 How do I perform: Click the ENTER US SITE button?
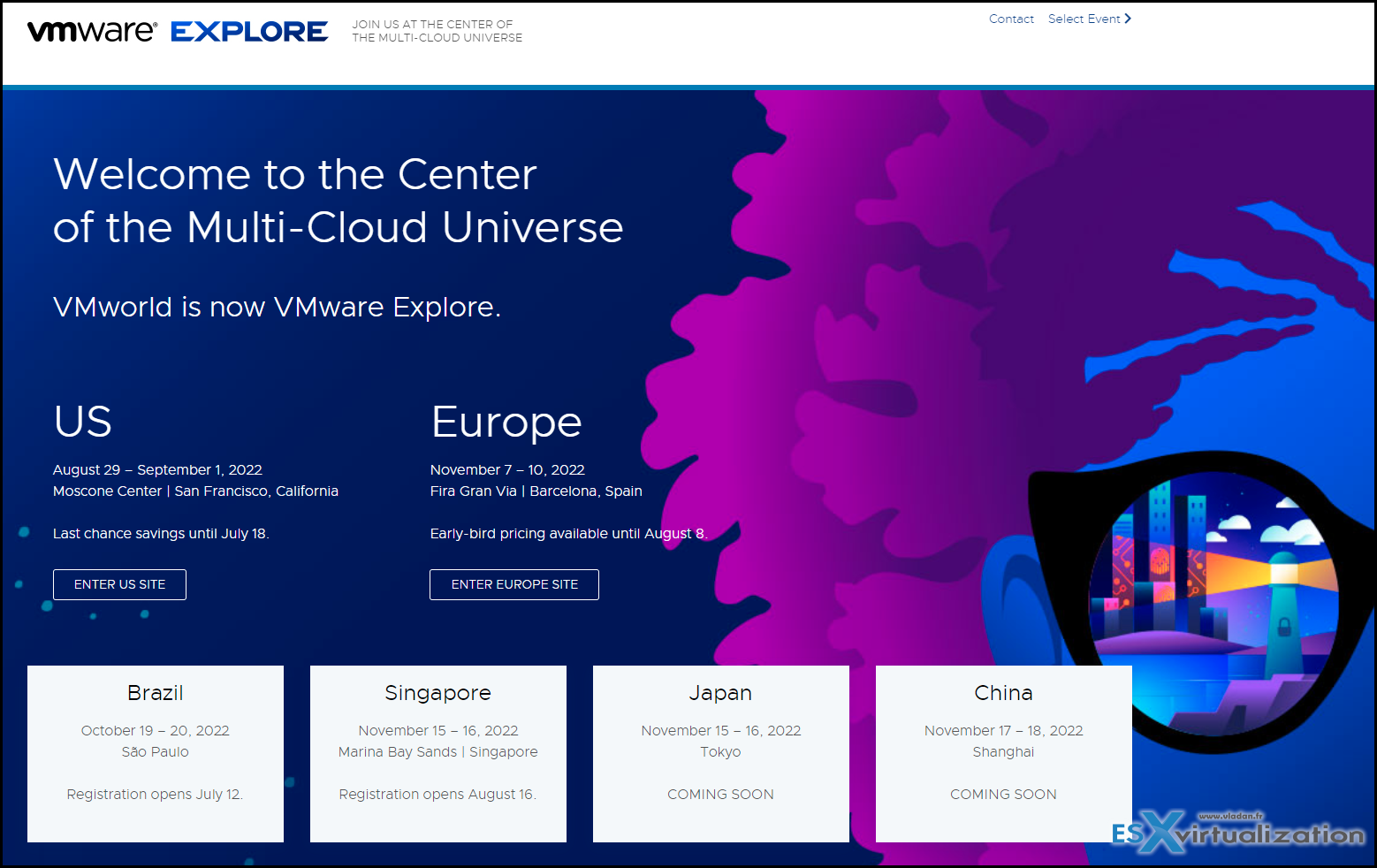tap(119, 584)
